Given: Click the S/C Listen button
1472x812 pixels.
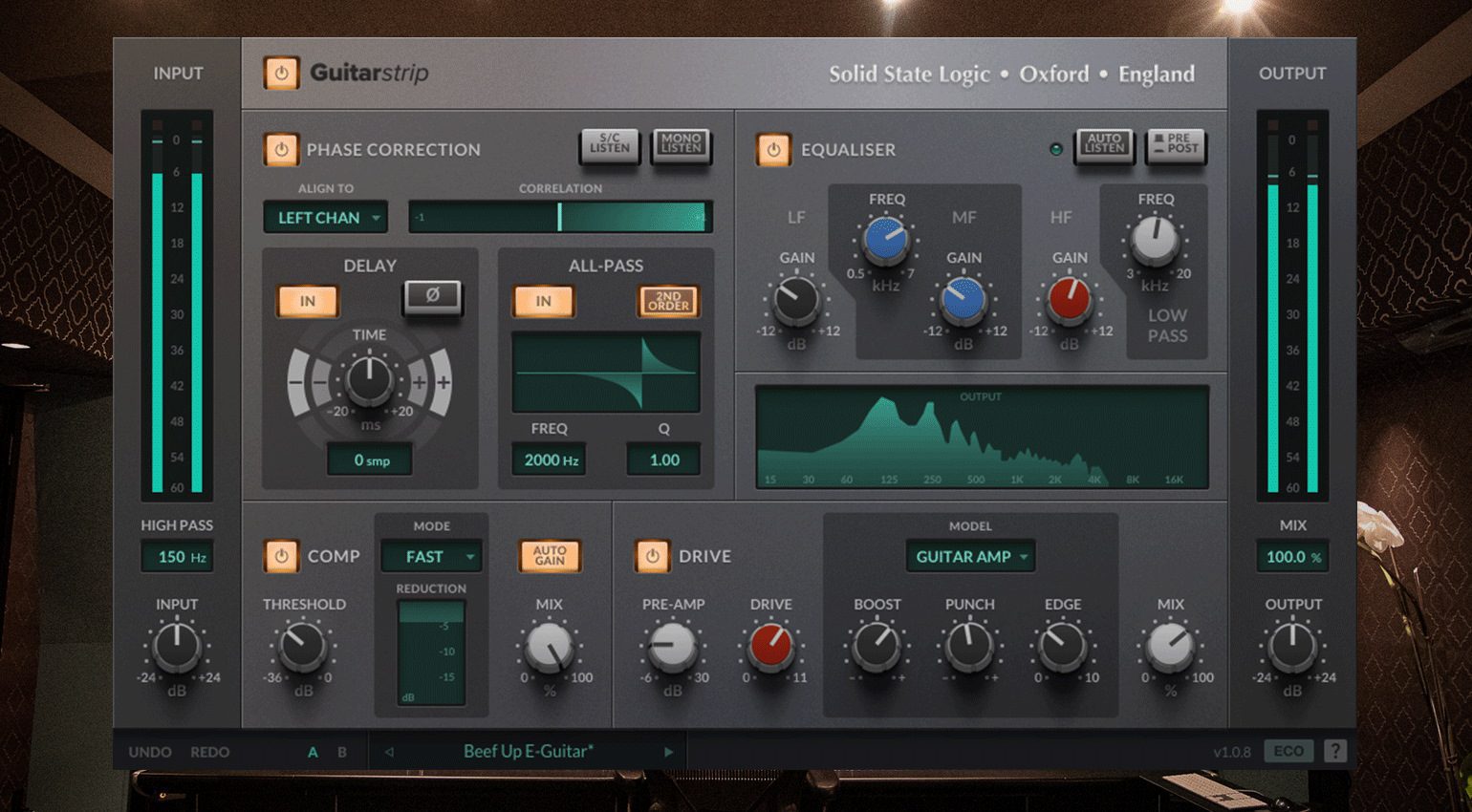Looking at the screenshot, I should tap(609, 145).
